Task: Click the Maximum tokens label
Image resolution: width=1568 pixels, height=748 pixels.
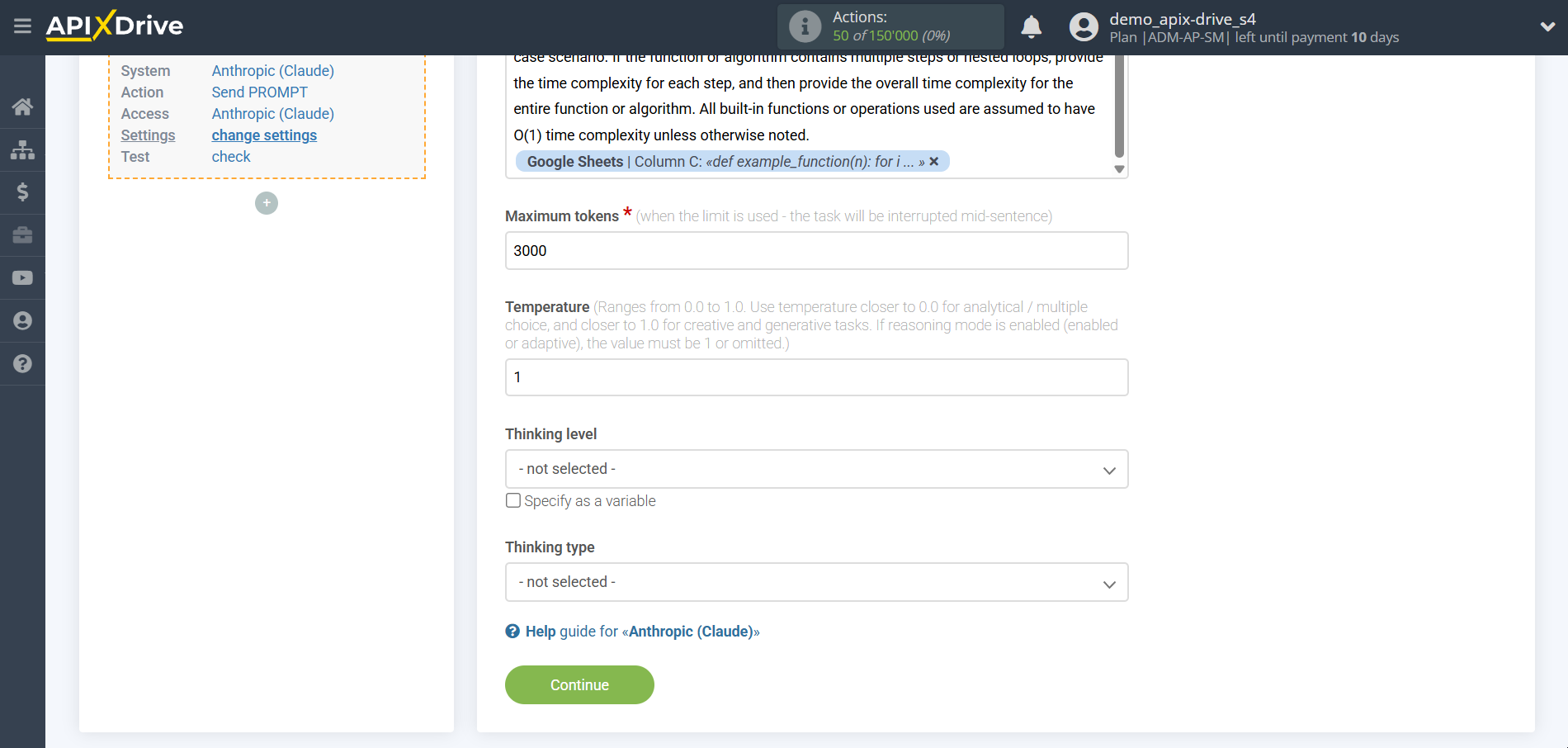Action: click(562, 216)
